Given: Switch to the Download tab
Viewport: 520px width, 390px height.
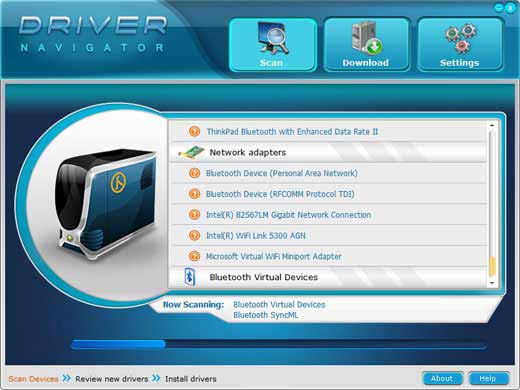Looking at the screenshot, I should pyautogui.click(x=366, y=45).
